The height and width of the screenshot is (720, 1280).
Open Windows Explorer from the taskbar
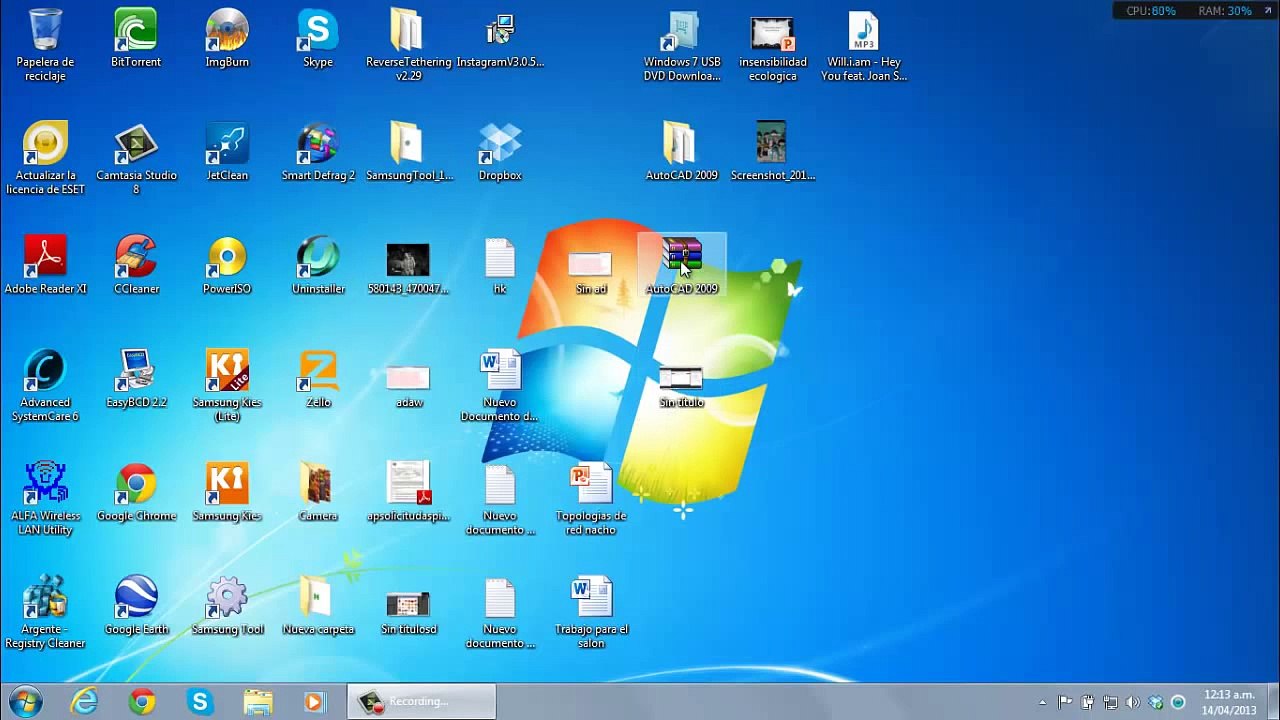coord(258,702)
